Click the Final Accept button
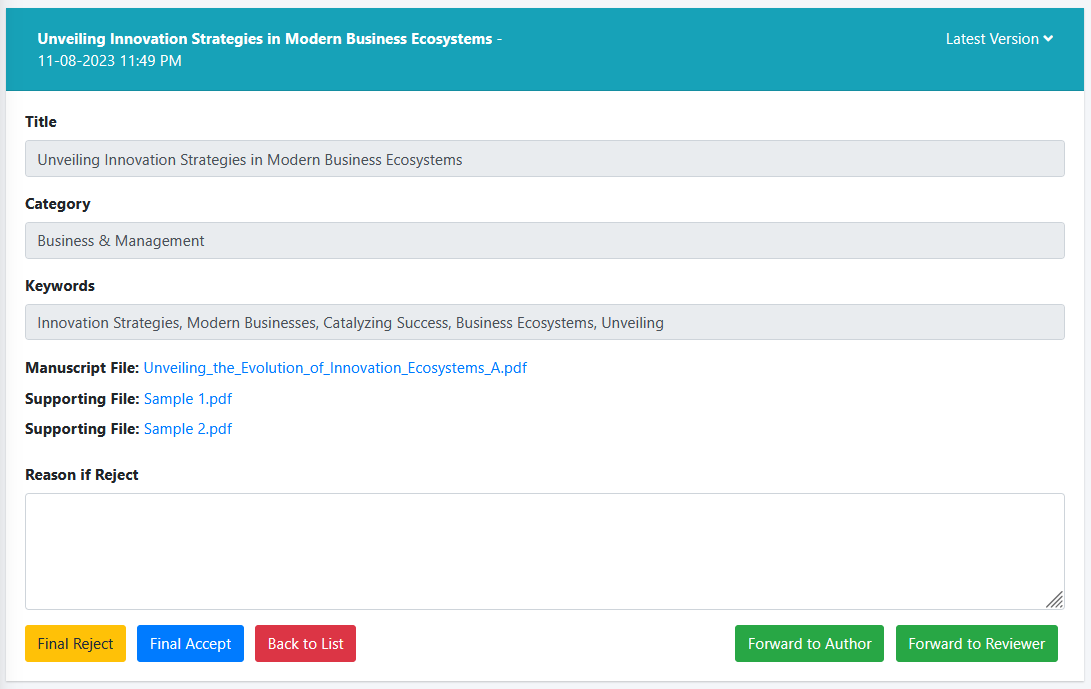The width and height of the screenshot is (1091, 689). [x=190, y=643]
